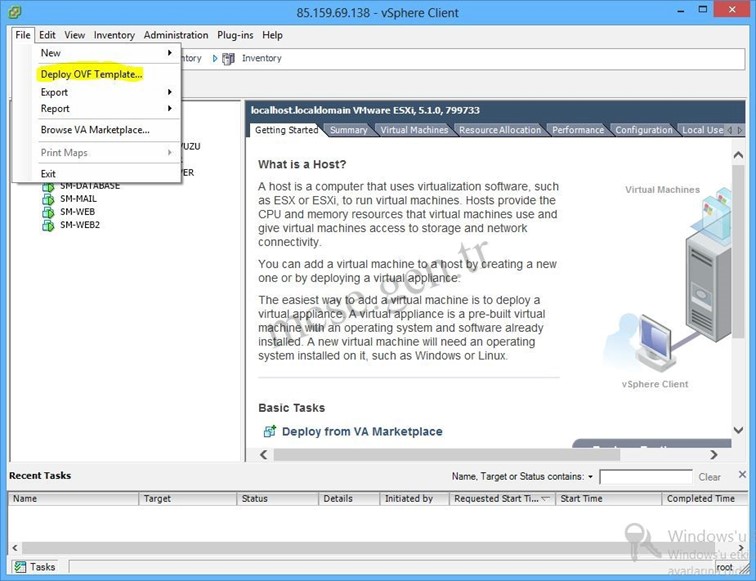Click the content pane horizontal scrollbar thumb
Image resolution: width=756 pixels, height=581 pixels.
pyautogui.click(x=446, y=455)
